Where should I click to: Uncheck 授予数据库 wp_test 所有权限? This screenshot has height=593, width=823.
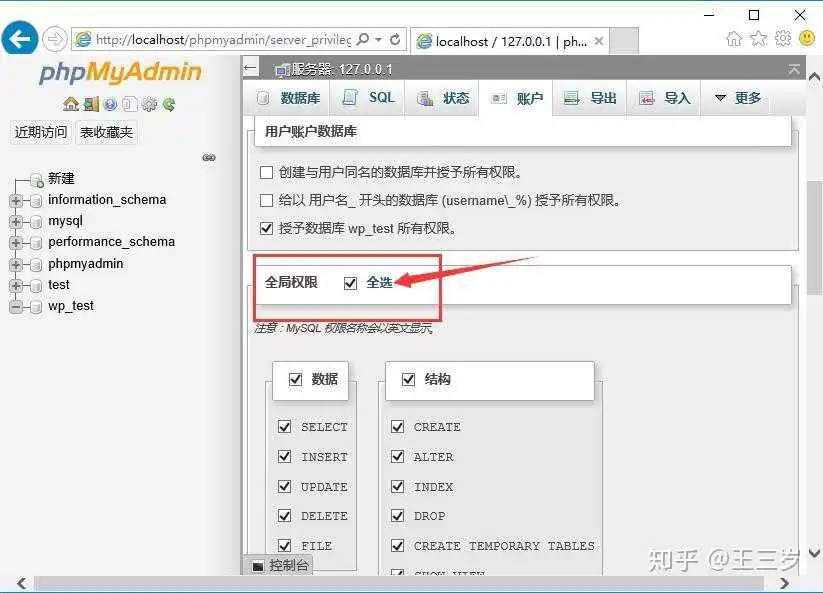[x=267, y=228]
